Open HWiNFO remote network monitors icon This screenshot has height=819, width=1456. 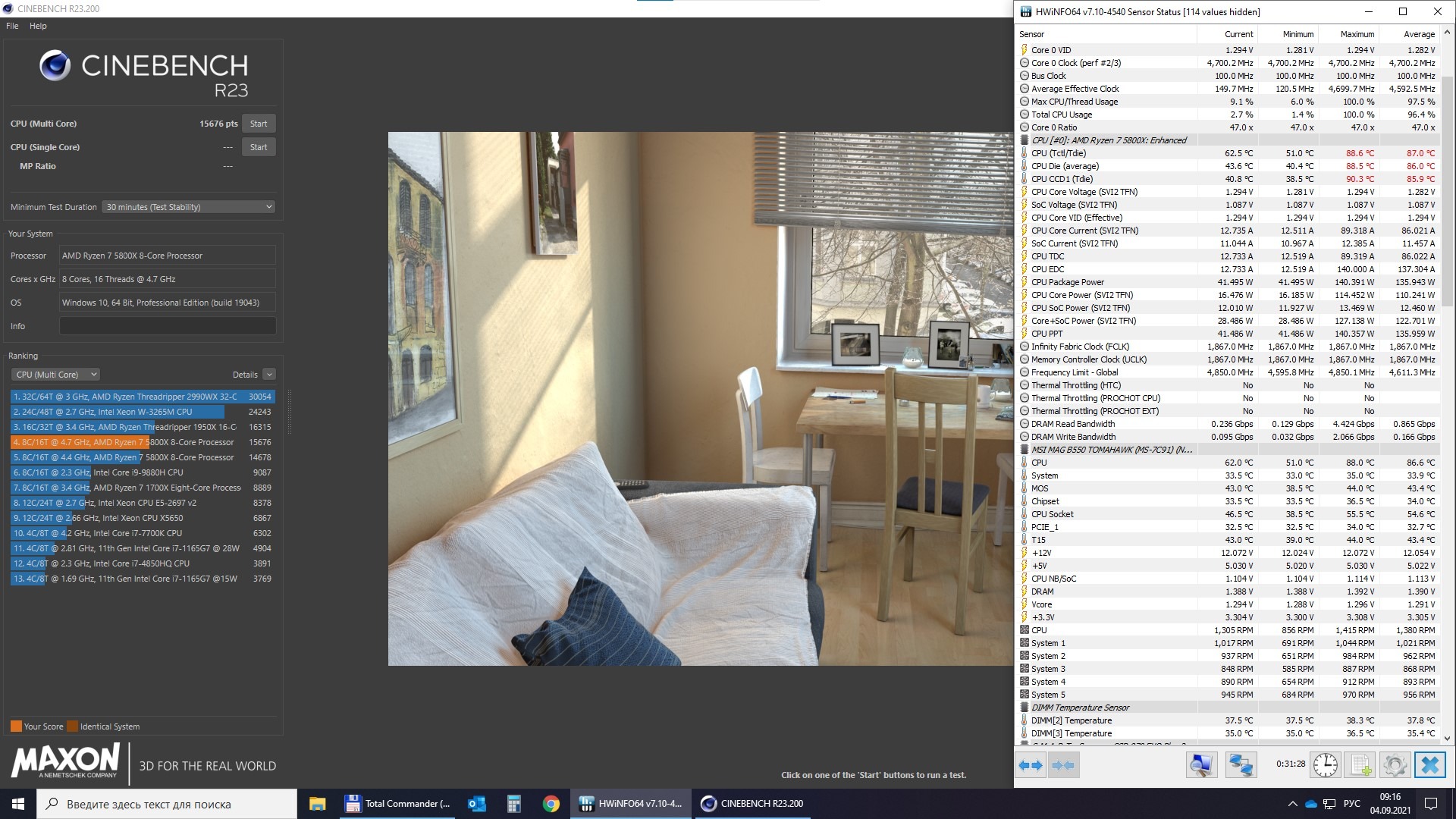click(1241, 765)
